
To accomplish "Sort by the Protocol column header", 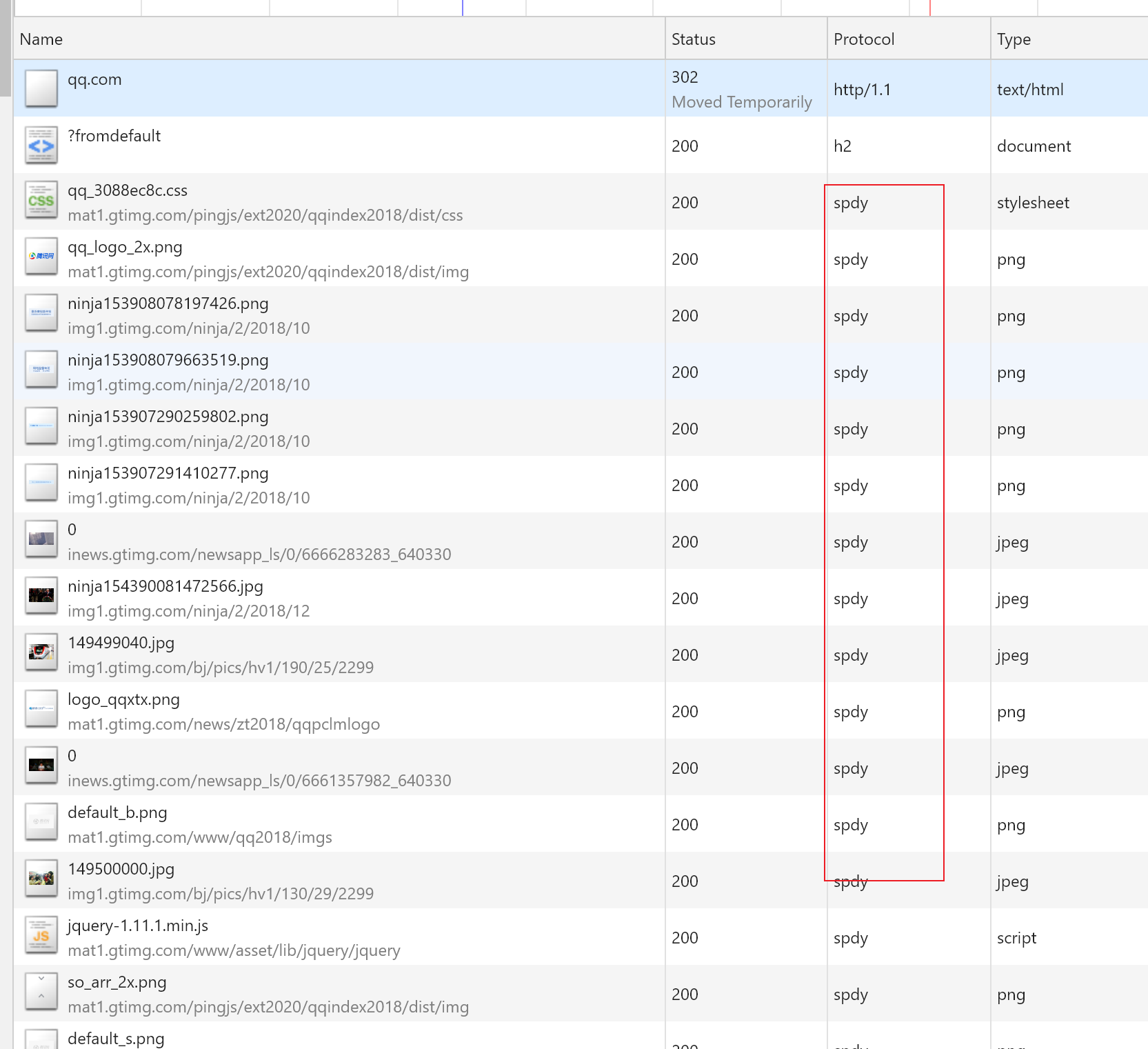I will click(863, 39).
